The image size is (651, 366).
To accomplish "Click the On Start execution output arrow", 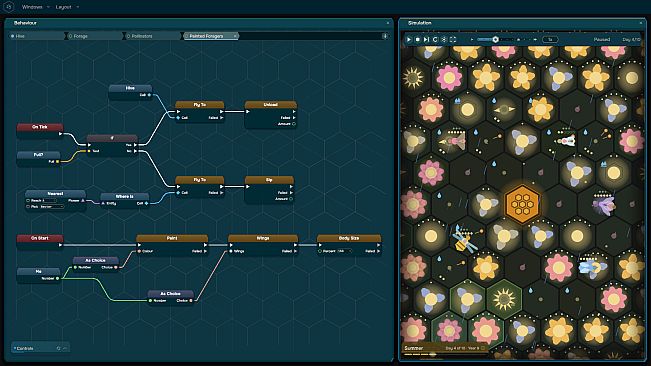I will 61,245.
